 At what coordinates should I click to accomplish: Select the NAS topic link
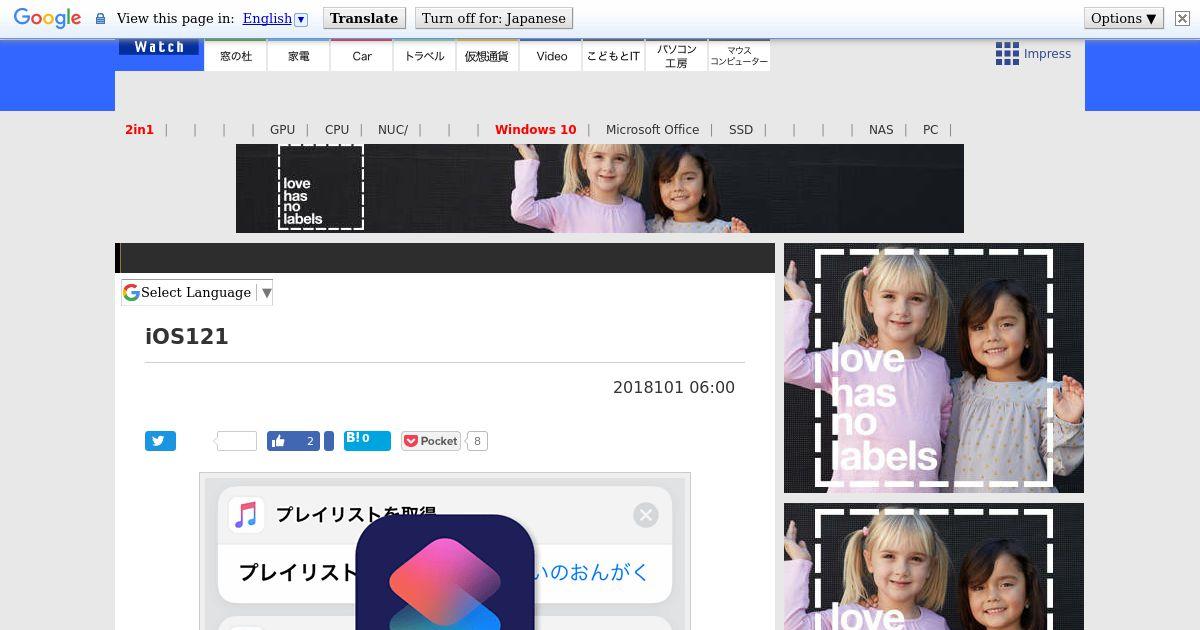point(881,130)
